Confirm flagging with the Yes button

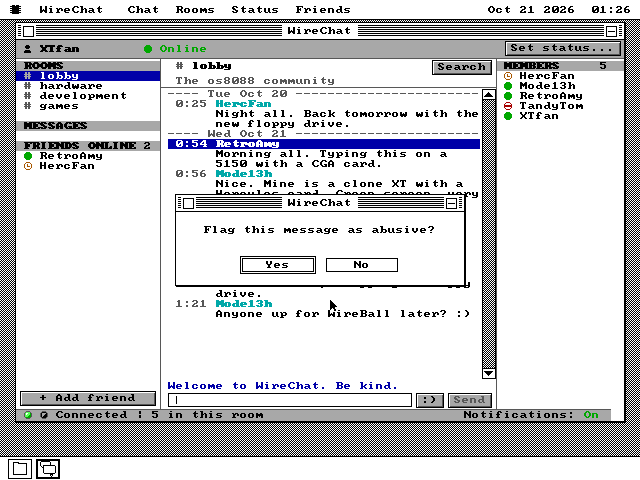278,265
